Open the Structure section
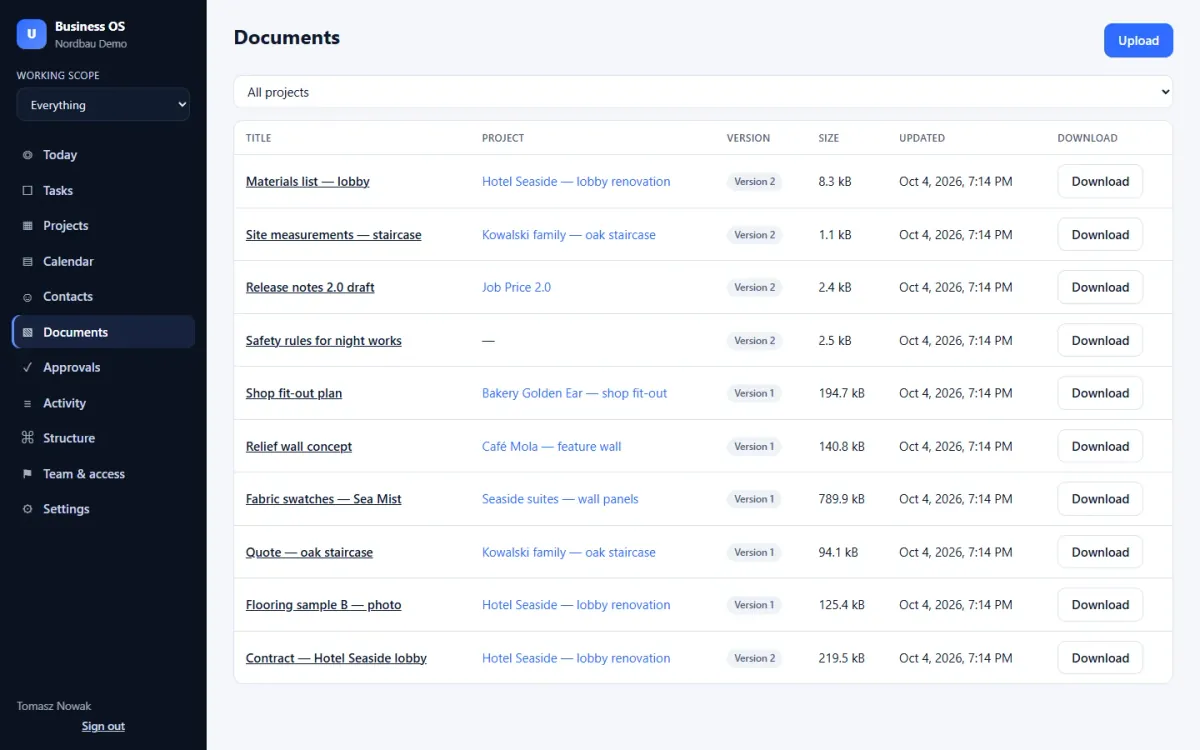Screen dimensions: 1200x750 [x=103, y=438]
